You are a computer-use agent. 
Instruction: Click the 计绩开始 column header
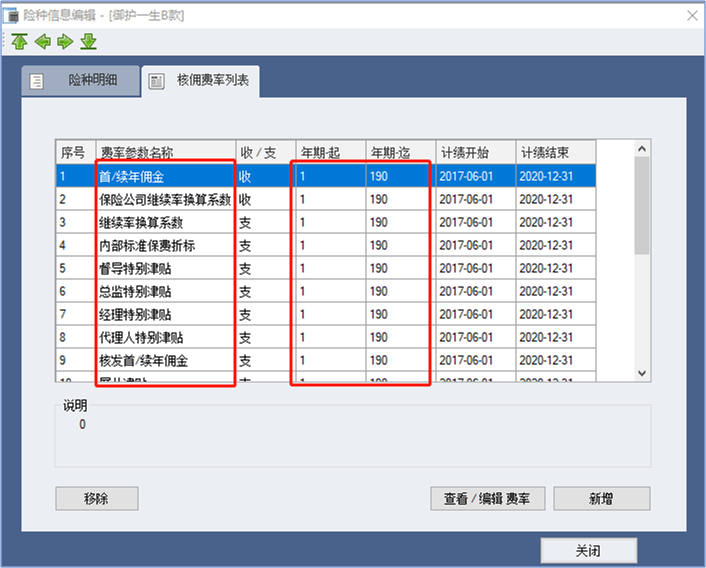click(474, 152)
